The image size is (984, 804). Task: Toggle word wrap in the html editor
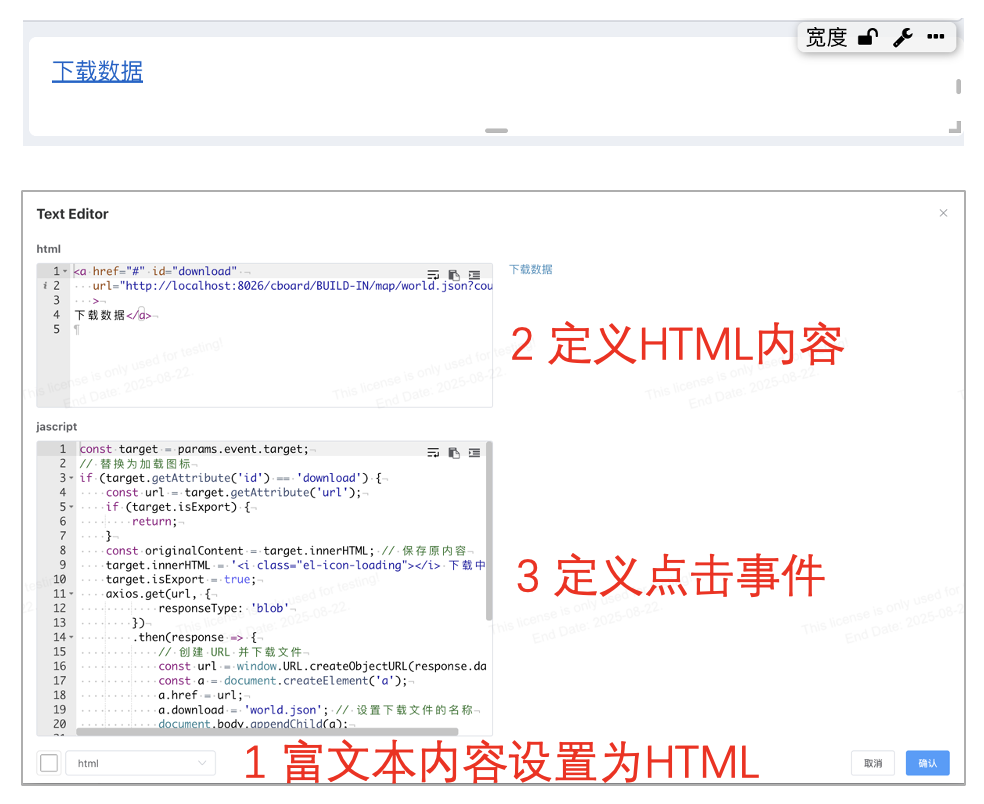point(433,275)
